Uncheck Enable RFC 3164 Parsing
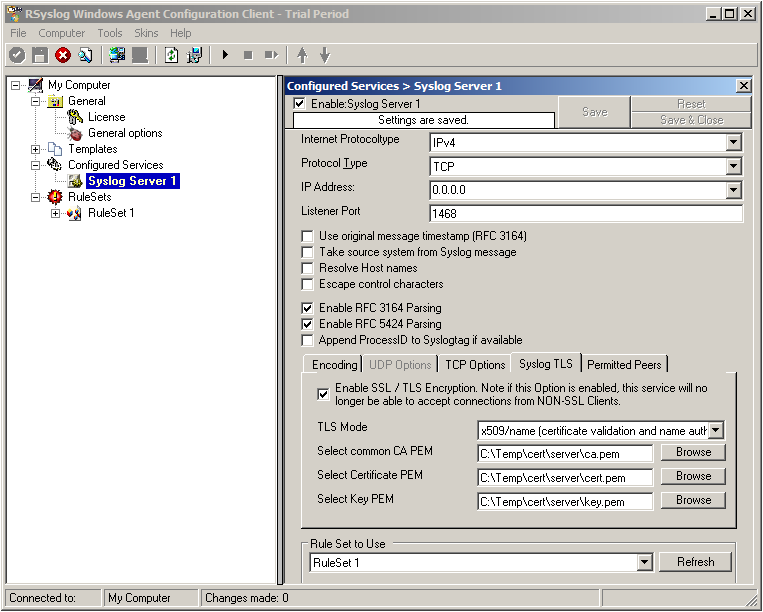Screen dimensions: 763x612 click(307, 308)
